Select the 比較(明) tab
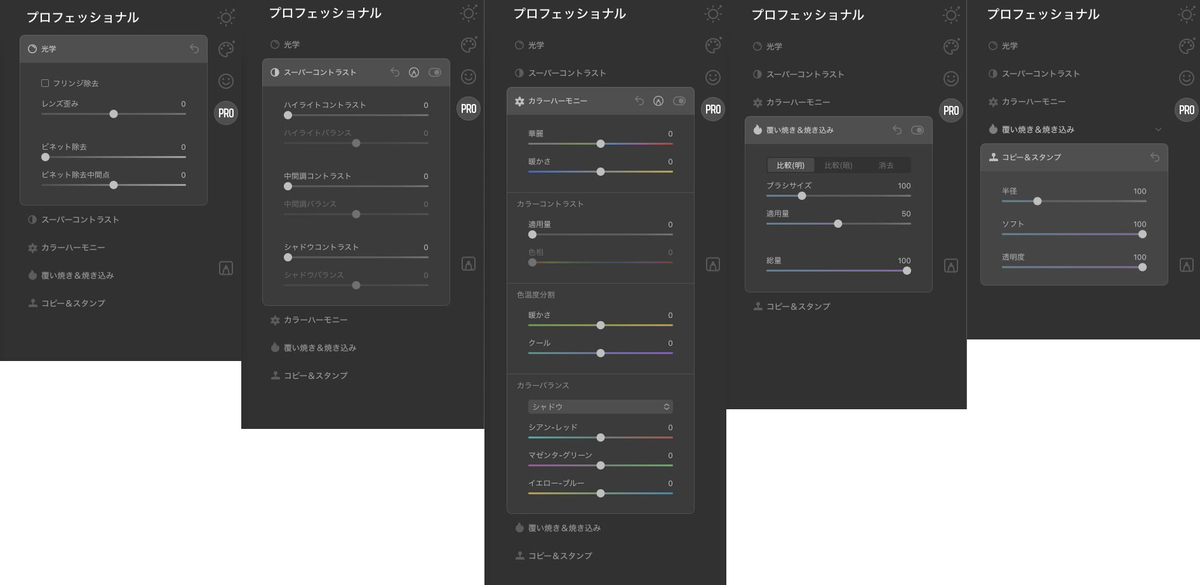This screenshot has width=1200, height=585. click(791, 165)
